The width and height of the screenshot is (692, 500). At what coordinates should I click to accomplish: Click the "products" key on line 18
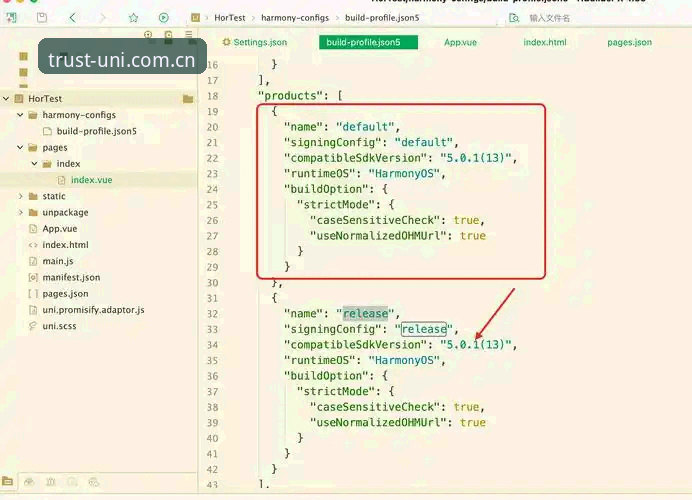point(290,96)
